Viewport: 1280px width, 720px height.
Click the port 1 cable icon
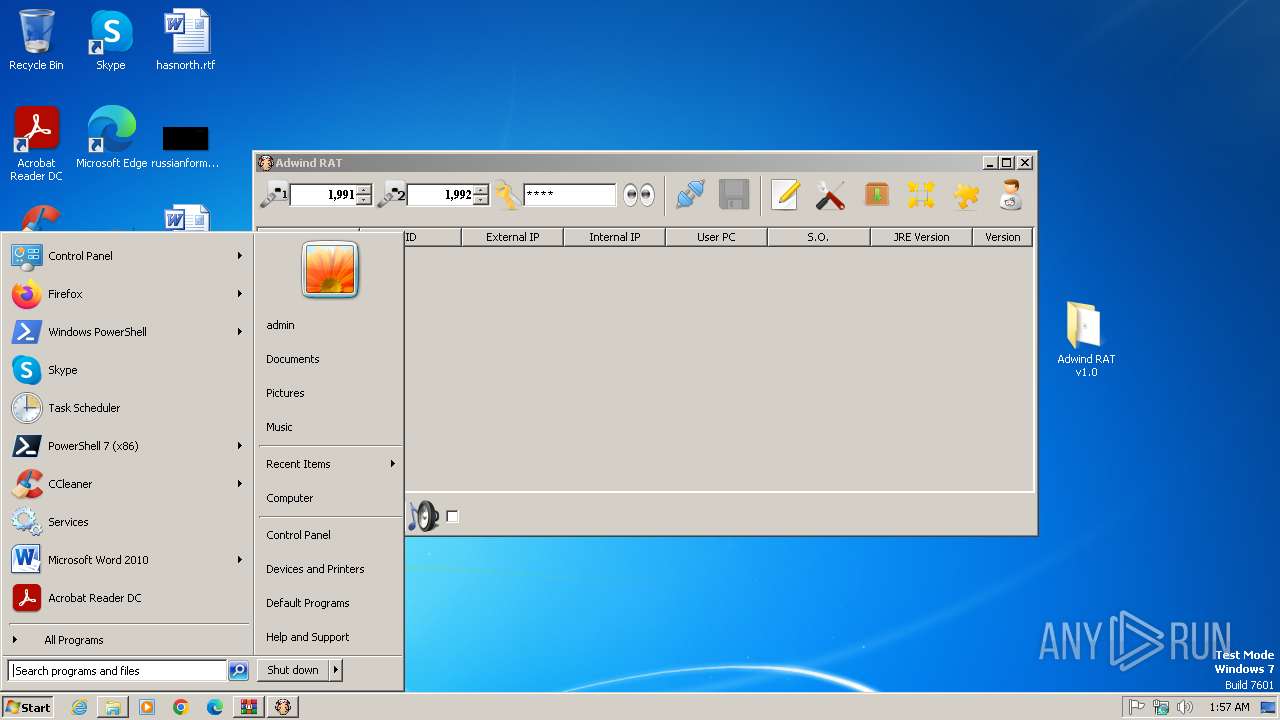(x=273, y=195)
